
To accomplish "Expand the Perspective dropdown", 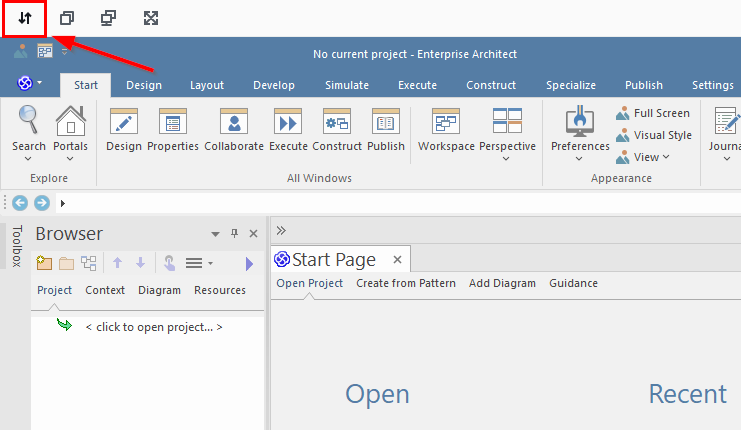I will pos(506,159).
